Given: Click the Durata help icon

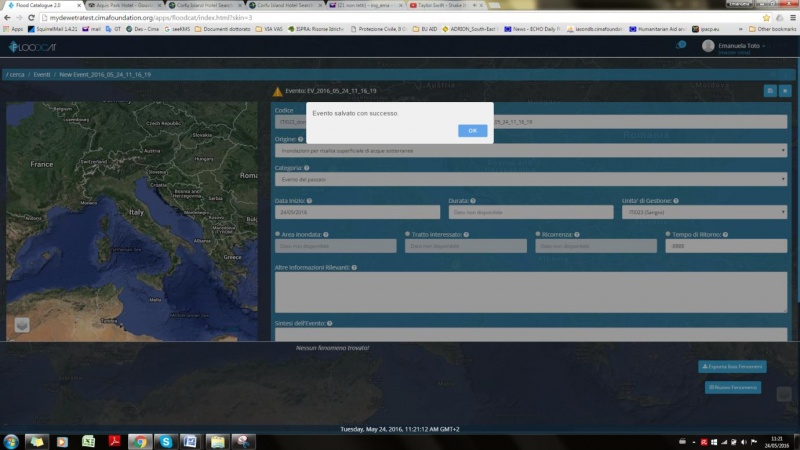Looking at the screenshot, I should (x=473, y=201).
